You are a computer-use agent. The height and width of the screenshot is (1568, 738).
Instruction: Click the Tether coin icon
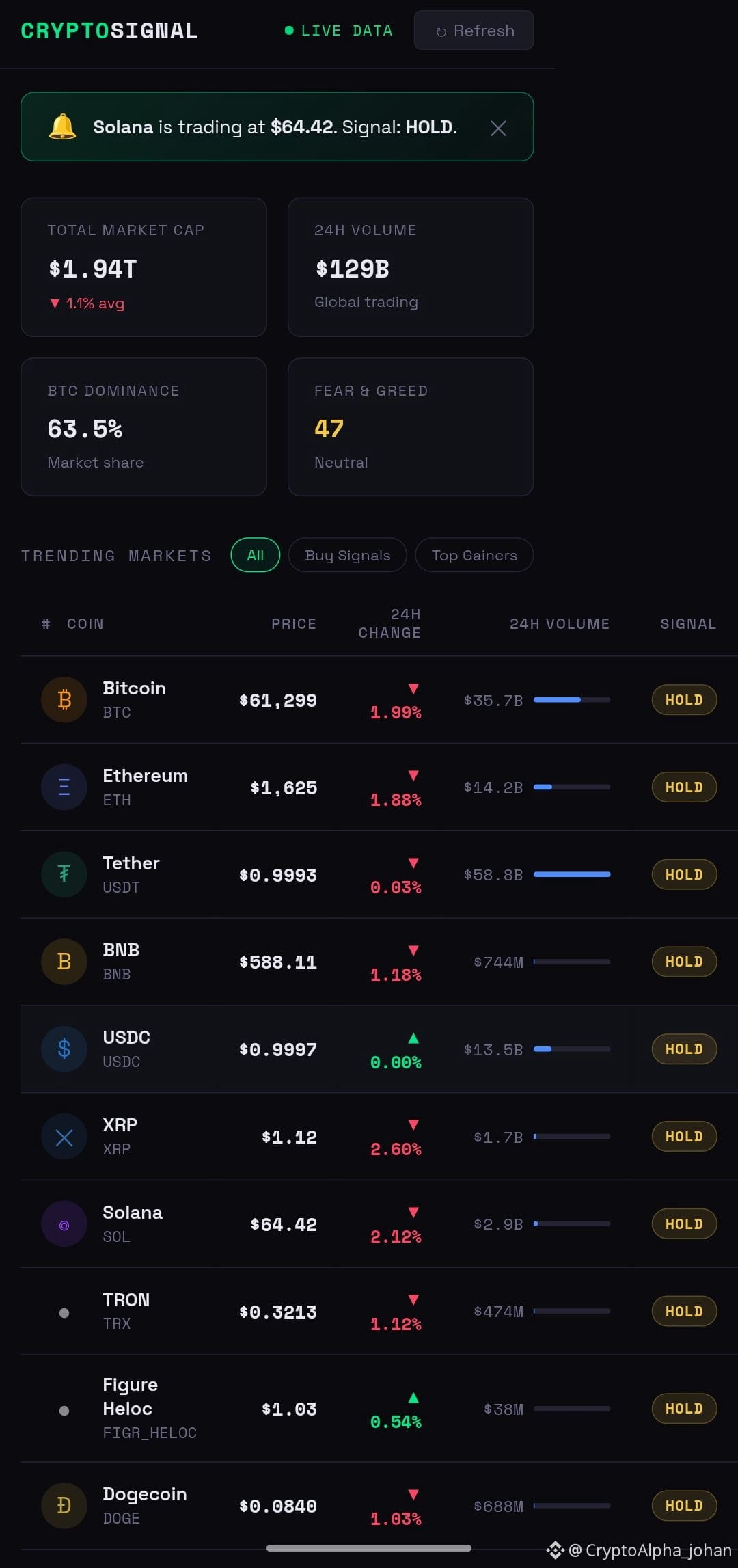pos(64,874)
